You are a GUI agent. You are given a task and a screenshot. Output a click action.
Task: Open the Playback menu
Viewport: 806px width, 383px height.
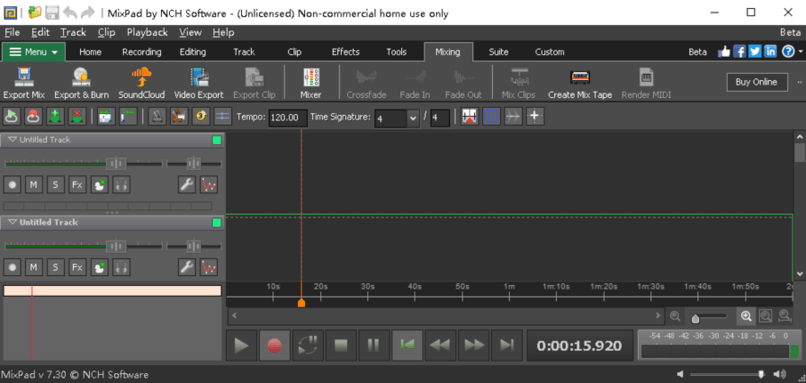point(147,32)
